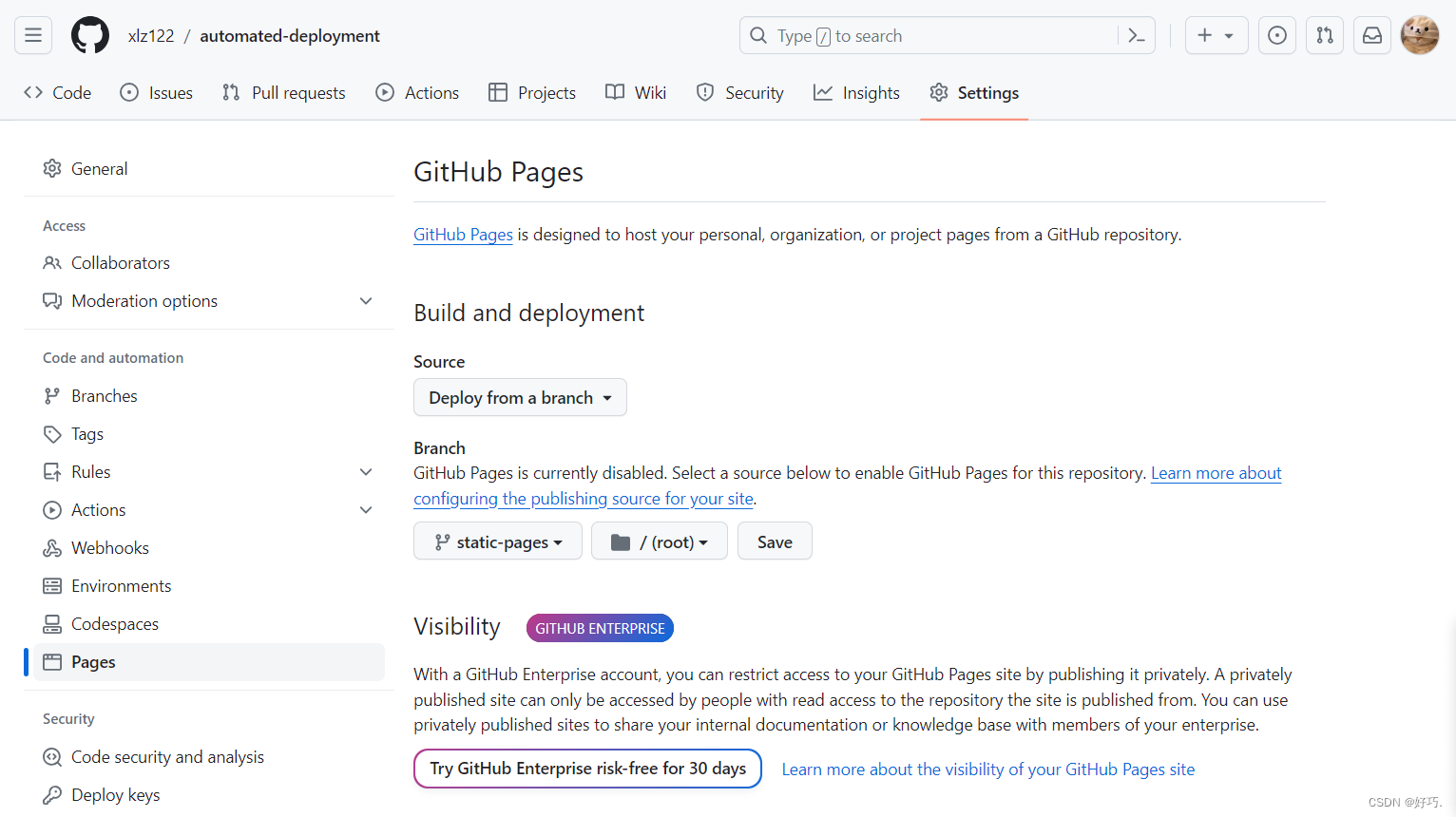Follow Learn more about configuring publishing source
The image size is (1456, 817).
pyautogui.click(x=584, y=498)
